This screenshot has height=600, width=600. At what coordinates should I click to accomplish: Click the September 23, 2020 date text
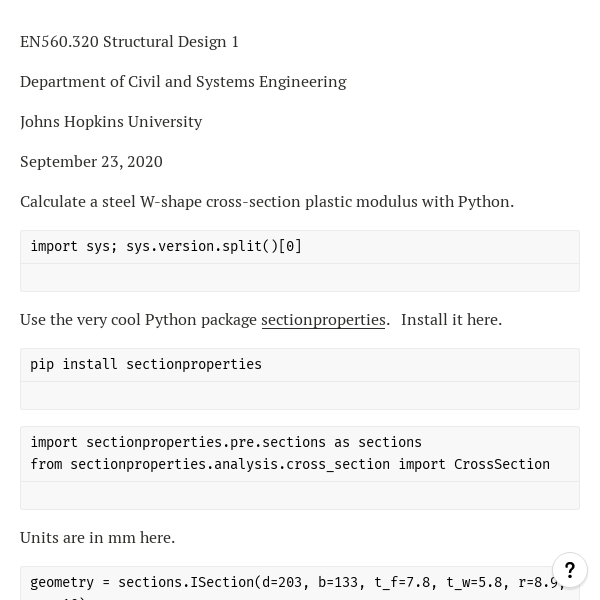(x=91, y=162)
